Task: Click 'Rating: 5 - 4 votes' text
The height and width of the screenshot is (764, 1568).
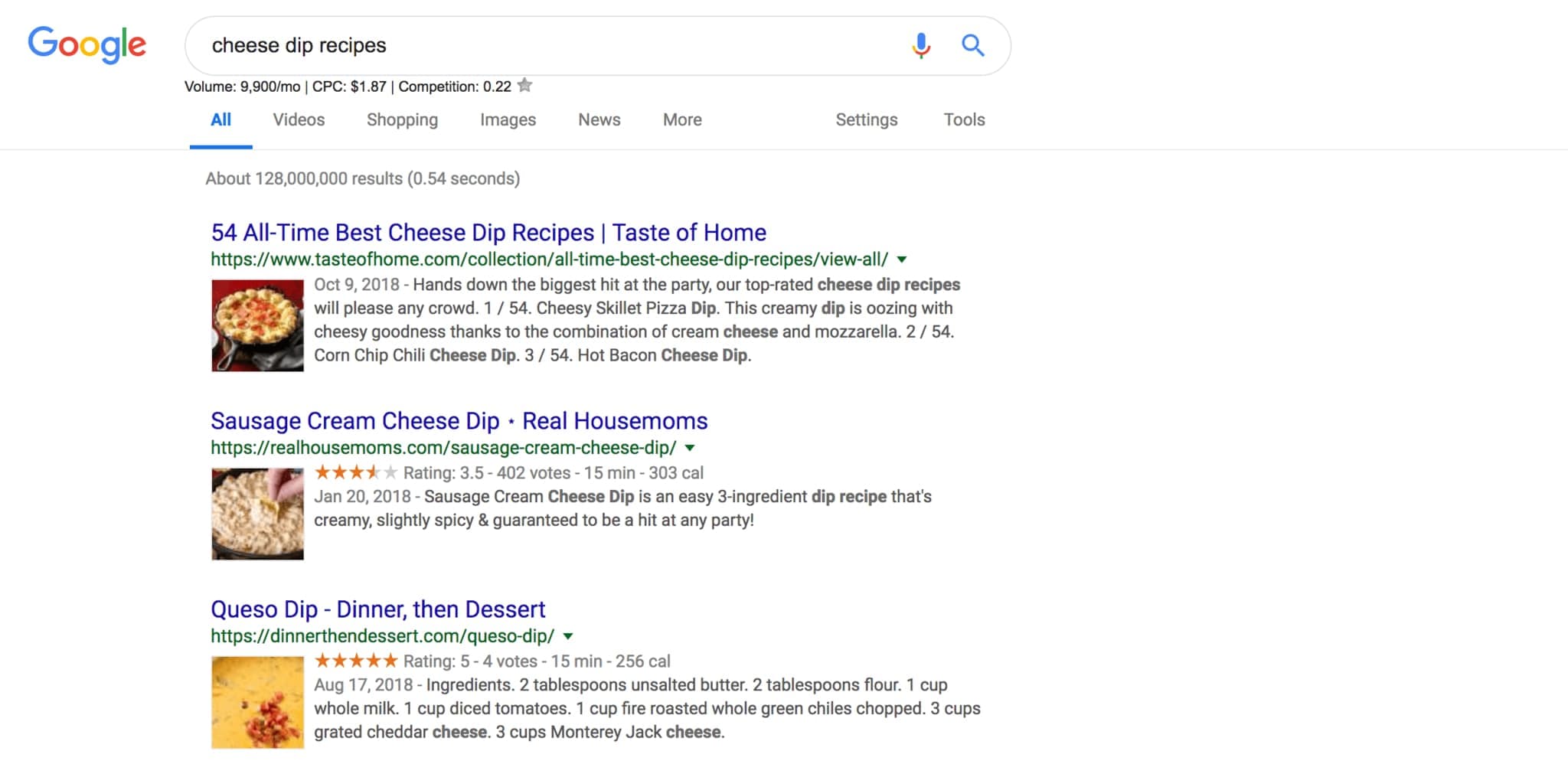Action: click(471, 661)
